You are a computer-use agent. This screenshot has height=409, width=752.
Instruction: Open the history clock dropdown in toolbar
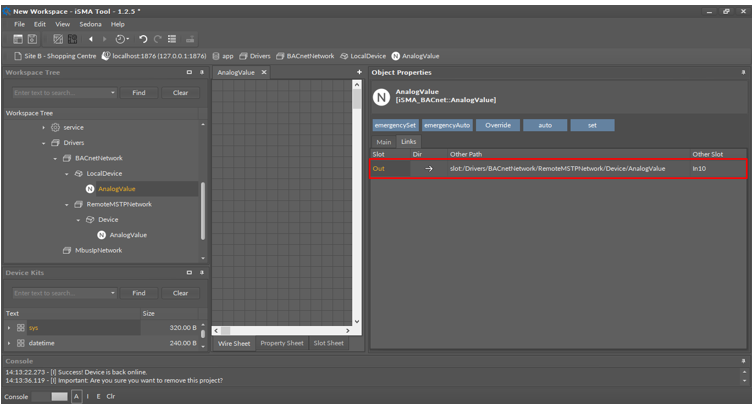[x=122, y=39]
